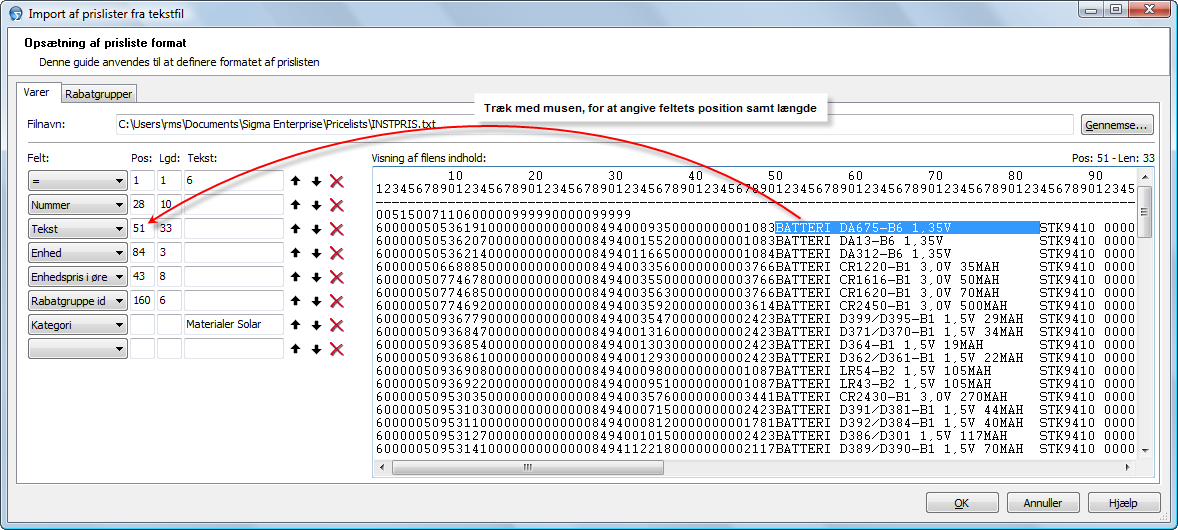
Task: Click down arrow of vertical scrollbar
Action: 1145,450
